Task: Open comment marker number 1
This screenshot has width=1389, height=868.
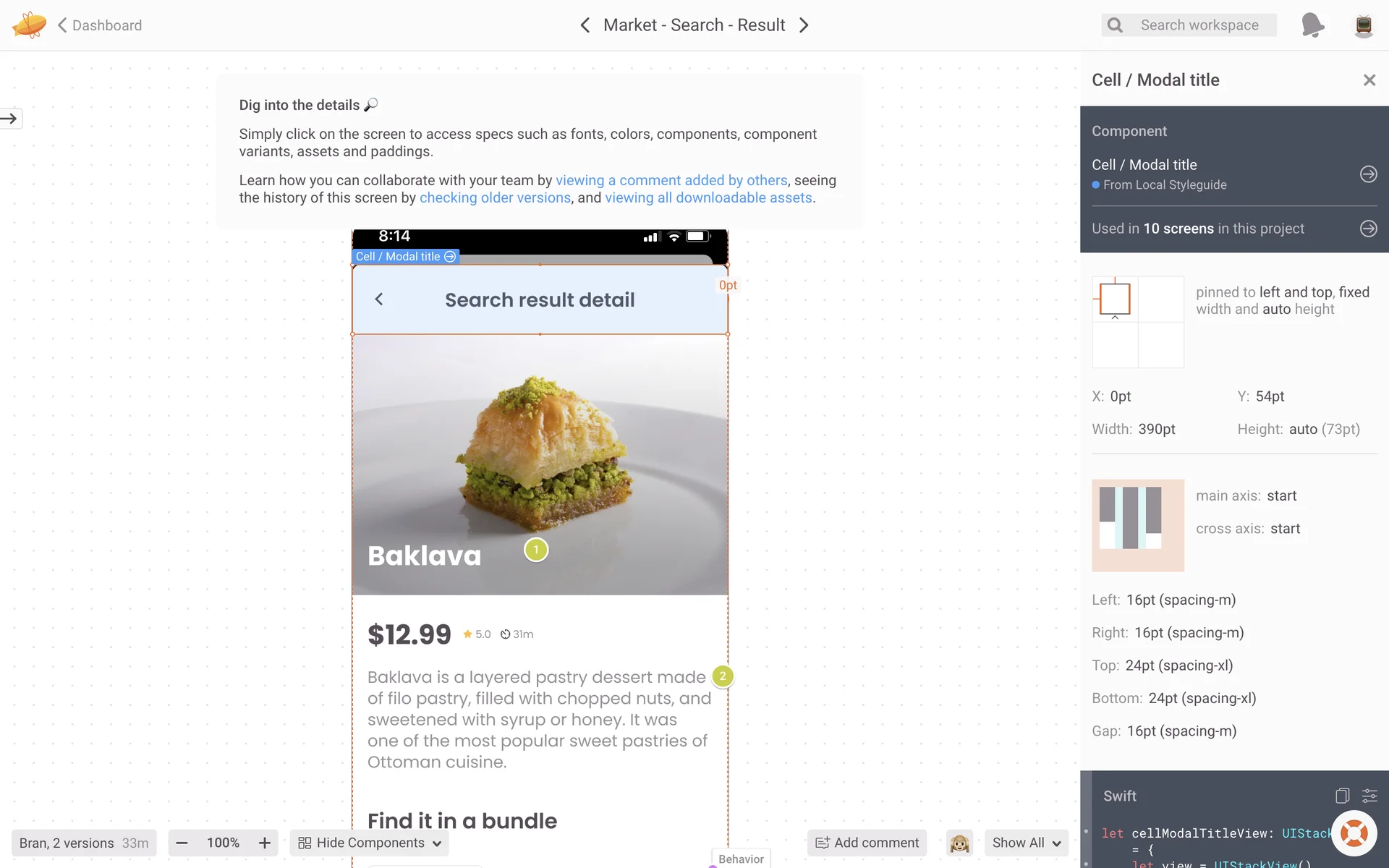Action: pos(536,550)
